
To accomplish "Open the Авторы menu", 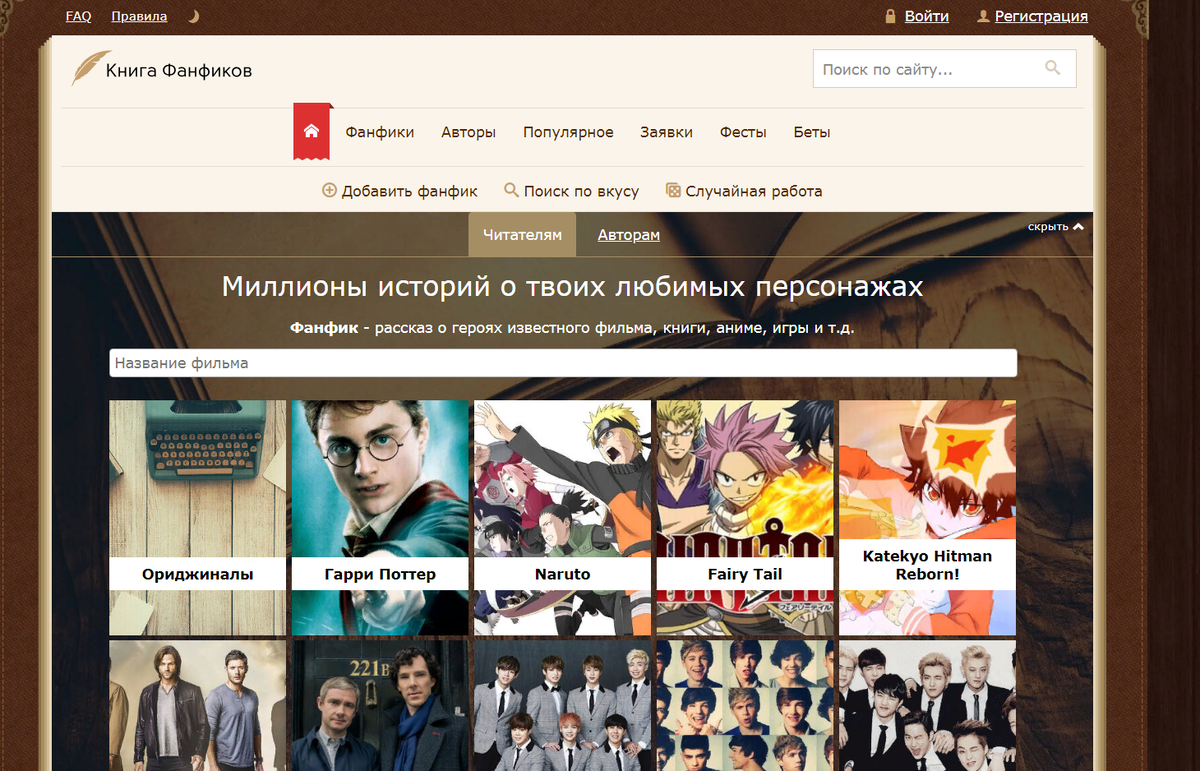I will point(468,132).
